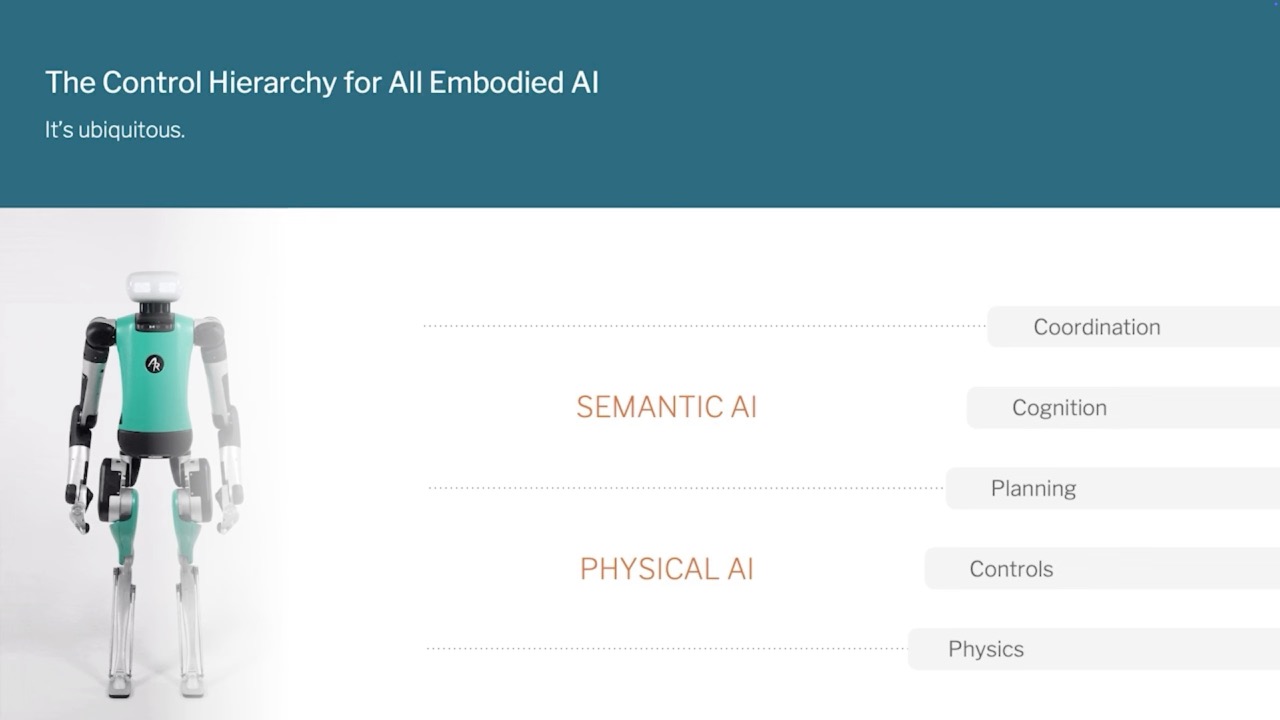This screenshot has width=1280, height=720.
Task: Click the dotted line leading to Coordination
Action: pyautogui.click(x=705, y=326)
